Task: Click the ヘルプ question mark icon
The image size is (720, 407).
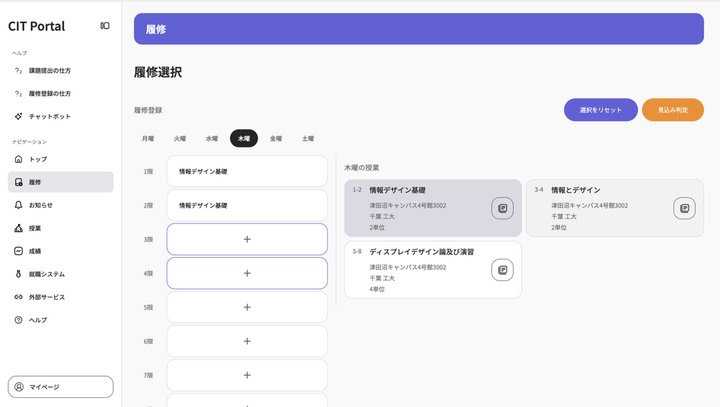Action: 18,320
